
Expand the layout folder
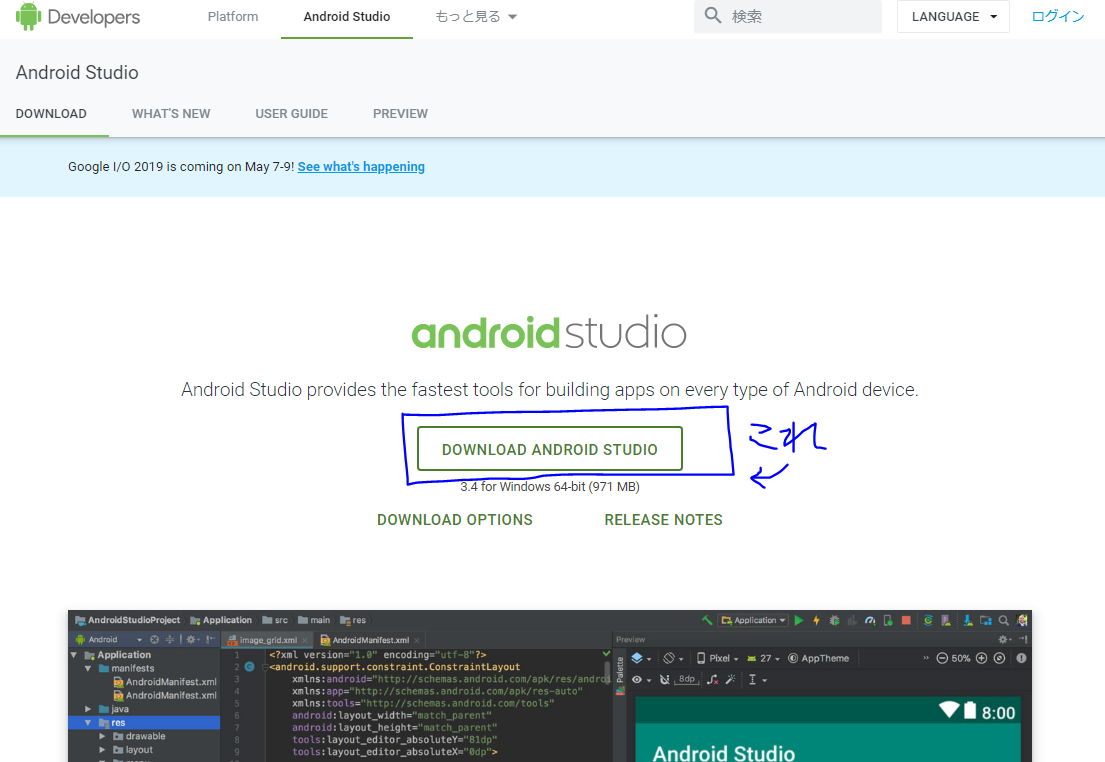(x=102, y=750)
